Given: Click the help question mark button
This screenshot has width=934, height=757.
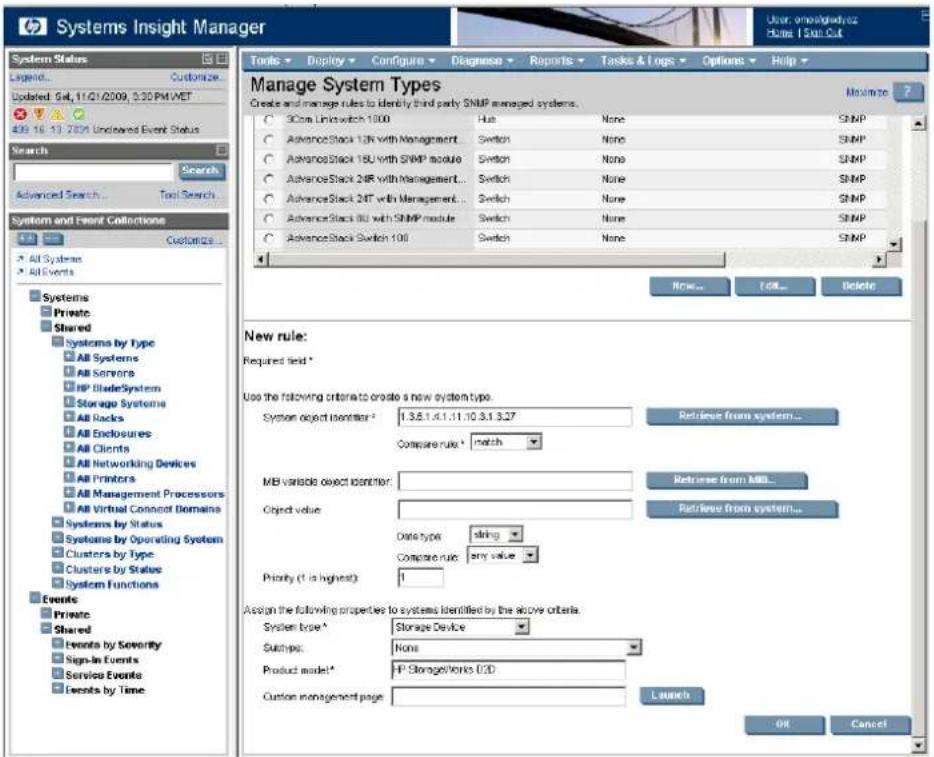Looking at the screenshot, I should coord(908,92).
